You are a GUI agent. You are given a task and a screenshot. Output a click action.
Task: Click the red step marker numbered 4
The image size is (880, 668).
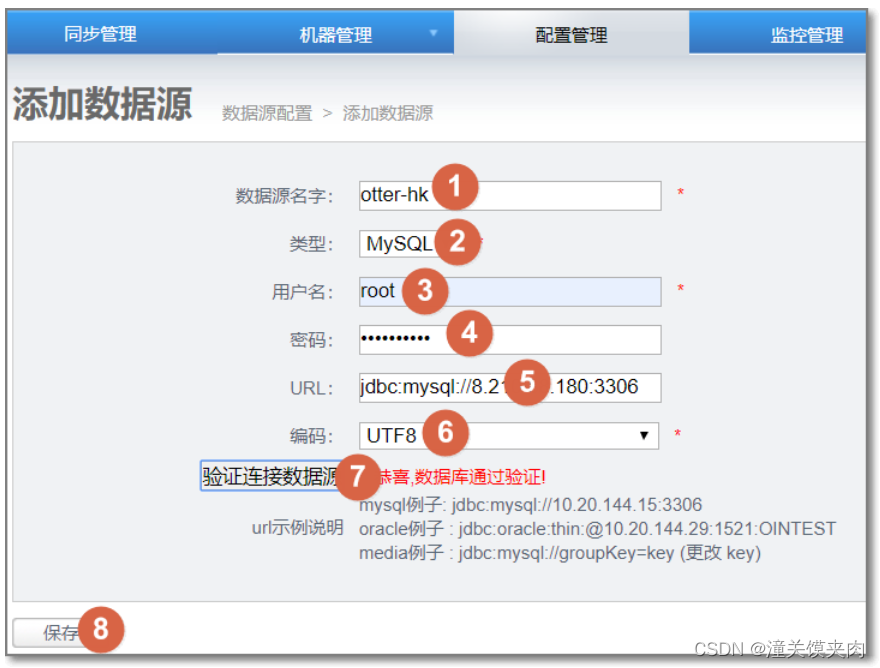point(468,335)
